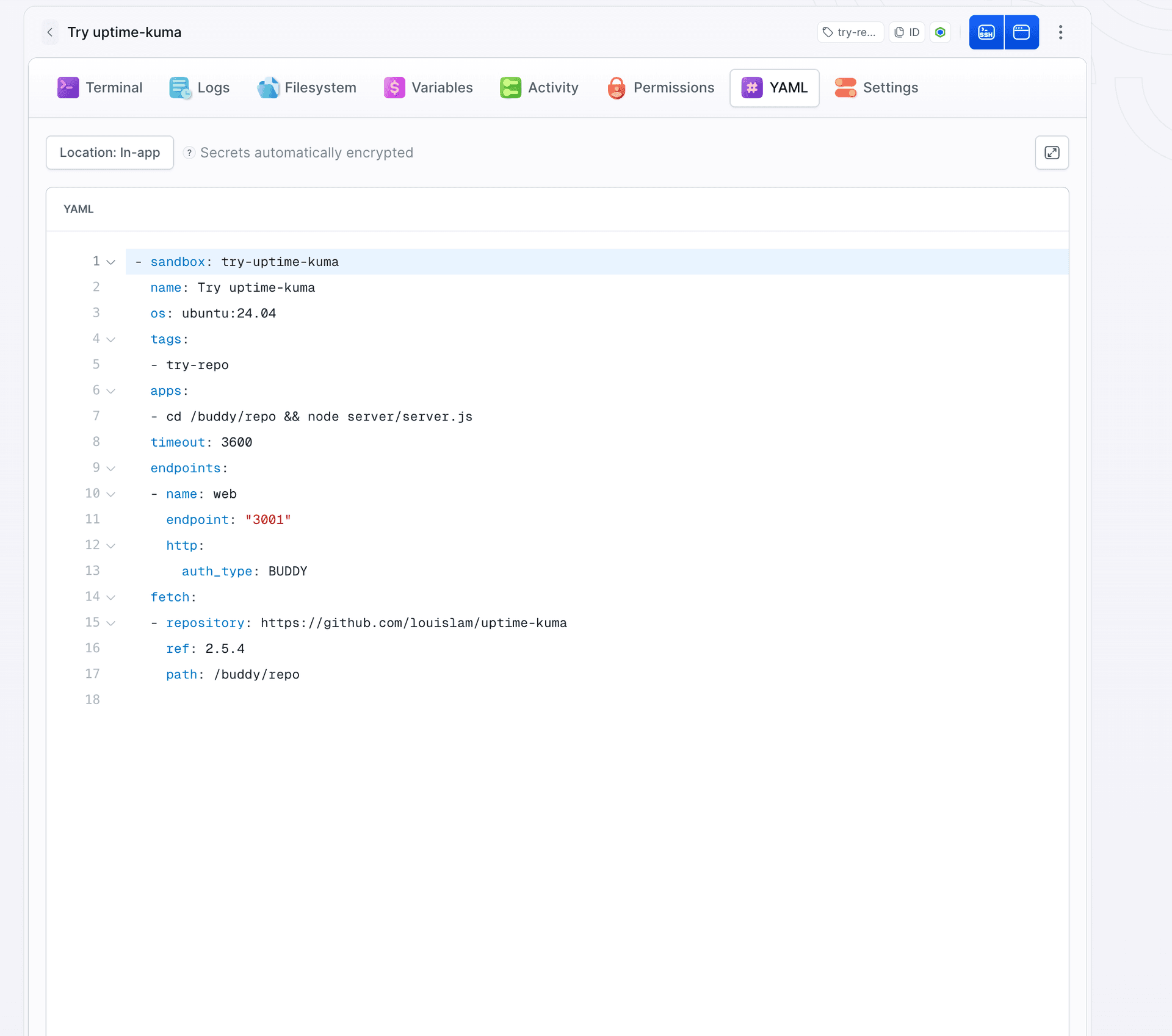Click the os: ubuntu:24.04 line

tap(213, 314)
